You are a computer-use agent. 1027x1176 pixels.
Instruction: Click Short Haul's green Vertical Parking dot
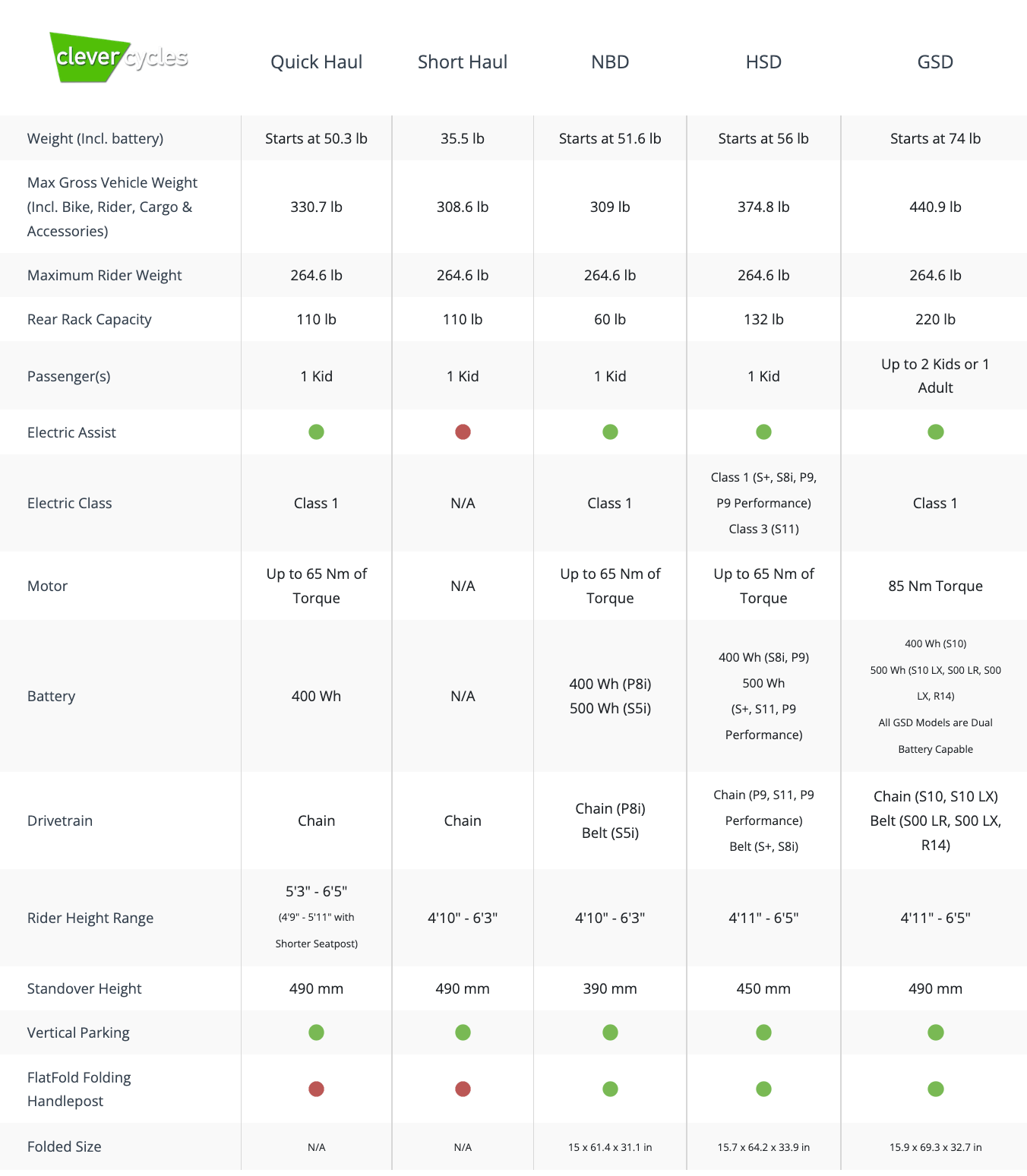tap(463, 1032)
